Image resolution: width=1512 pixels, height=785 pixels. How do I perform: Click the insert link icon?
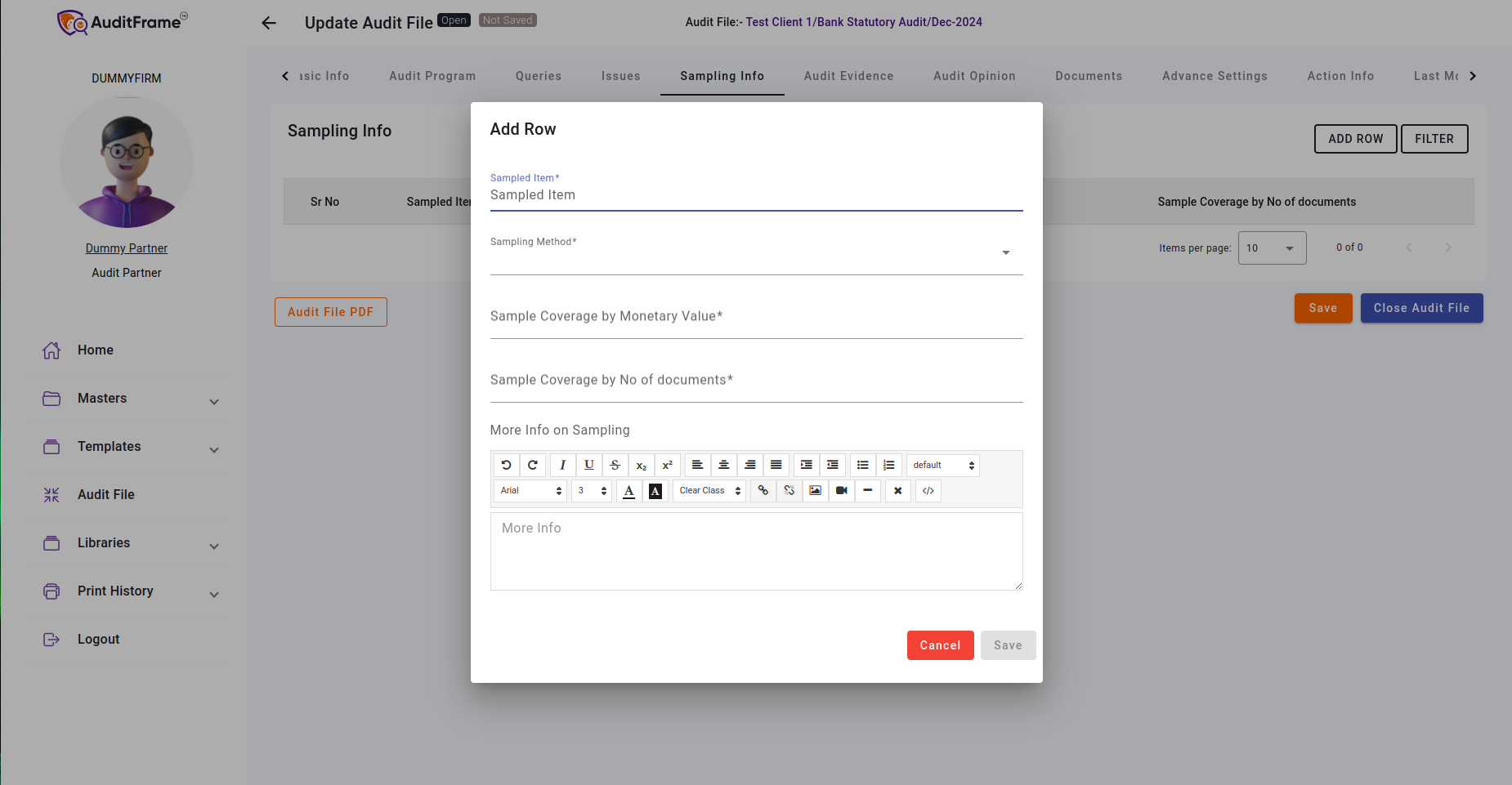pyautogui.click(x=763, y=490)
